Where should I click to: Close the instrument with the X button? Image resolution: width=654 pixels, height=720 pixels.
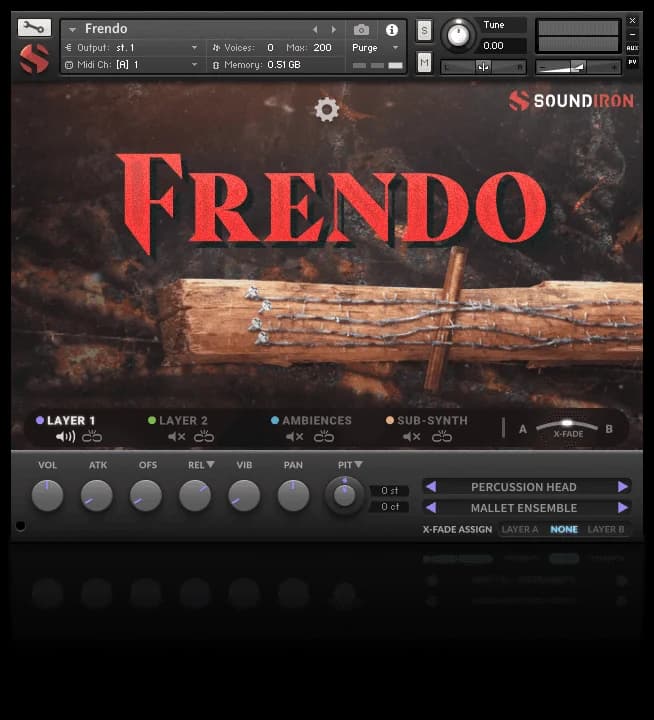632,21
